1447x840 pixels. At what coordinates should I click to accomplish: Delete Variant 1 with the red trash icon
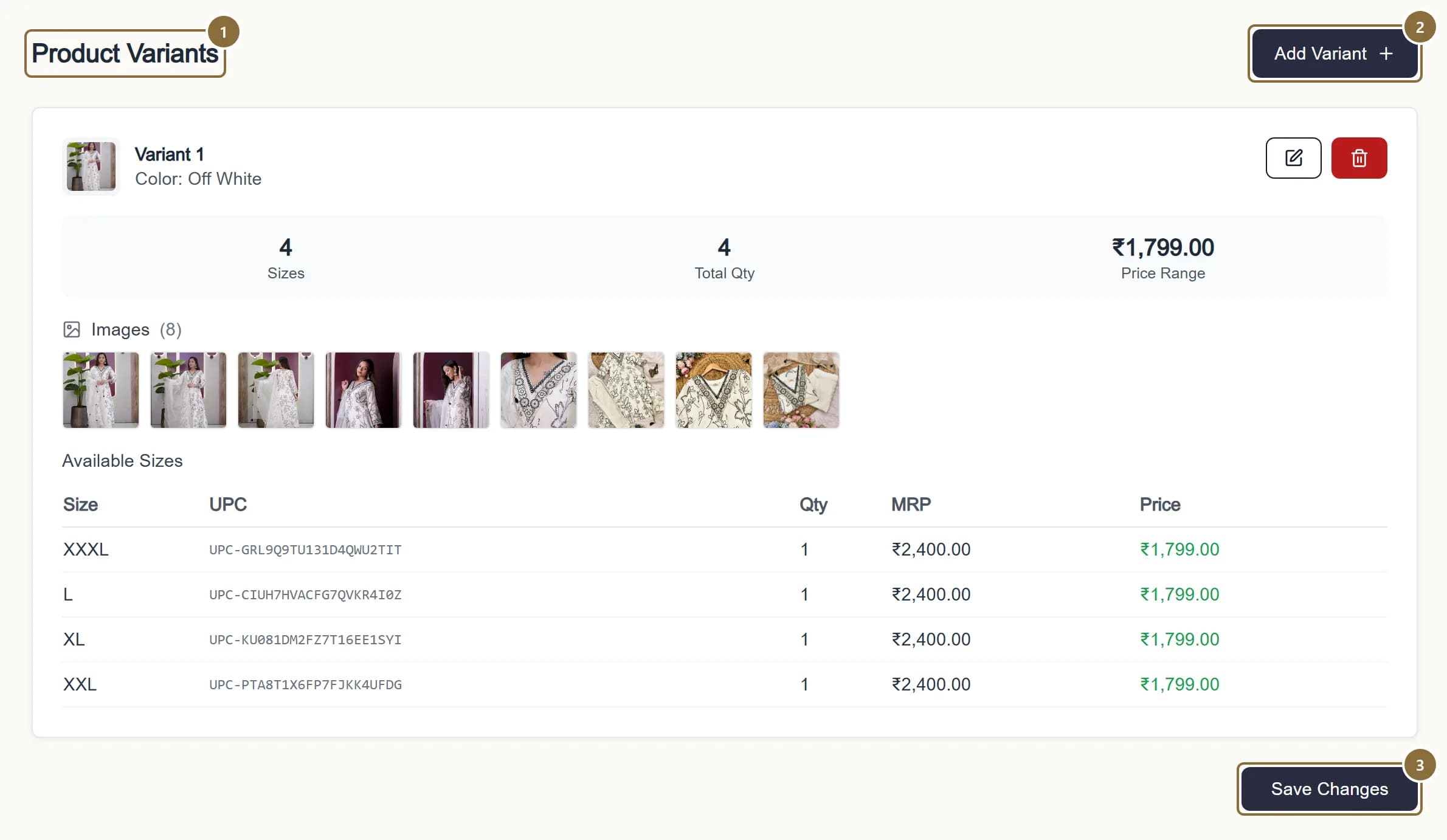(x=1359, y=158)
